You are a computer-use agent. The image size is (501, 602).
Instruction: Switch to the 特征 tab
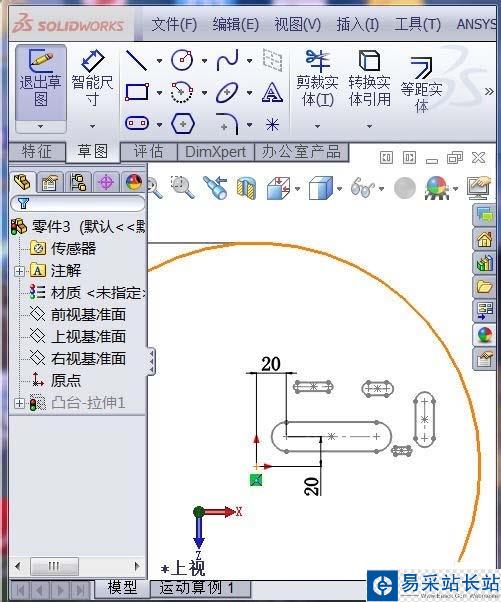[37, 151]
